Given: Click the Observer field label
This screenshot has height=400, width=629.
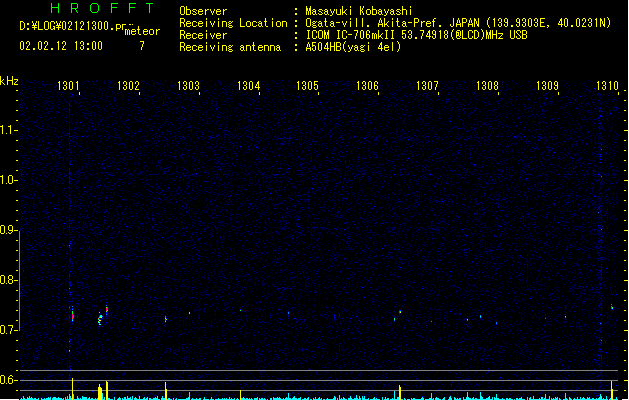Looking at the screenshot, I should pos(203,11).
